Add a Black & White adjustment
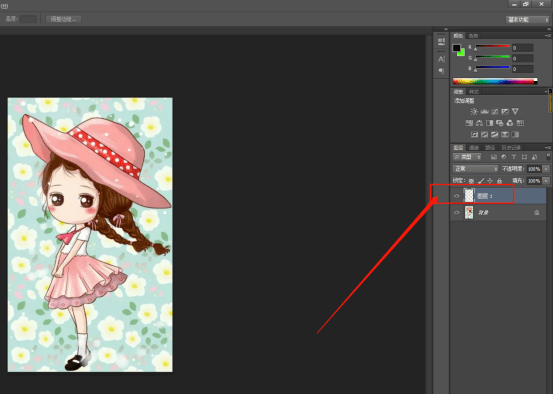Image resolution: width=554 pixels, height=395 pixels. (x=490, y=123)
